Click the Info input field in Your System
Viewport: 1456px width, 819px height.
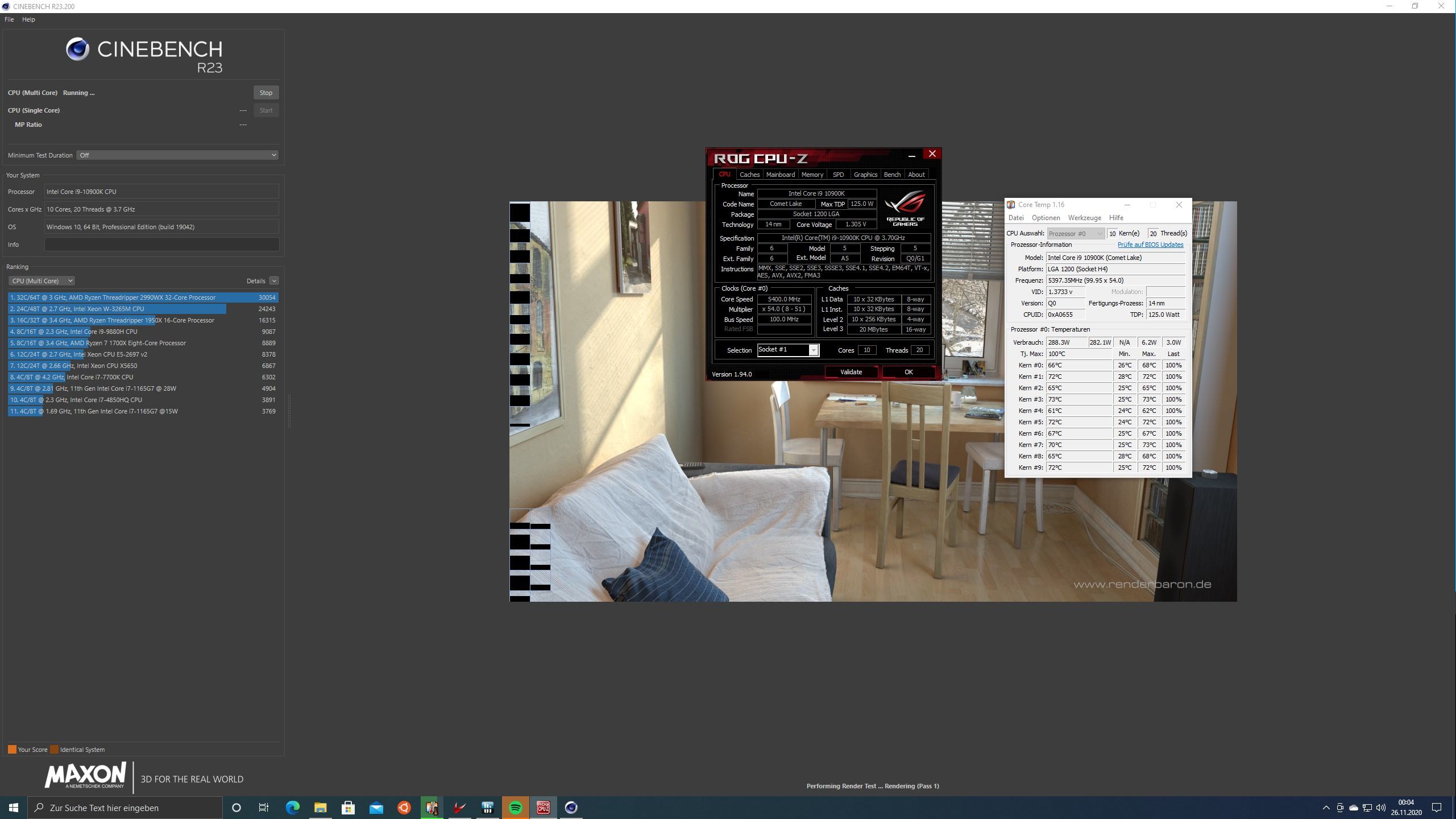click(x=161, y=245)
